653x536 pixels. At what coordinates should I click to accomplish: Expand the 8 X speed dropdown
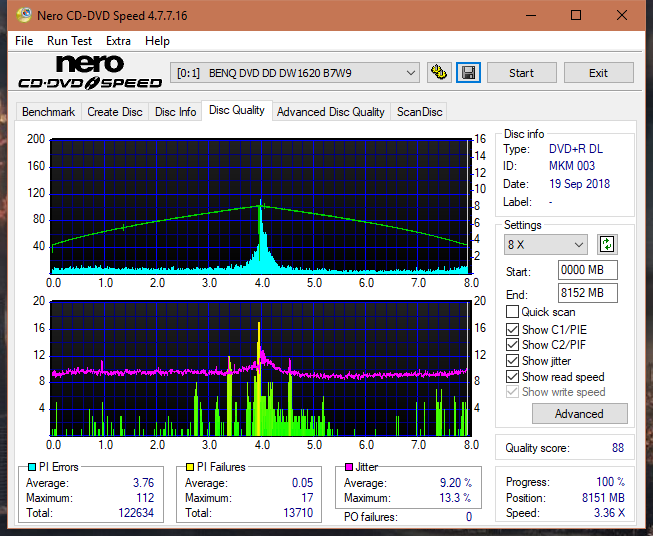click(545, 244)
